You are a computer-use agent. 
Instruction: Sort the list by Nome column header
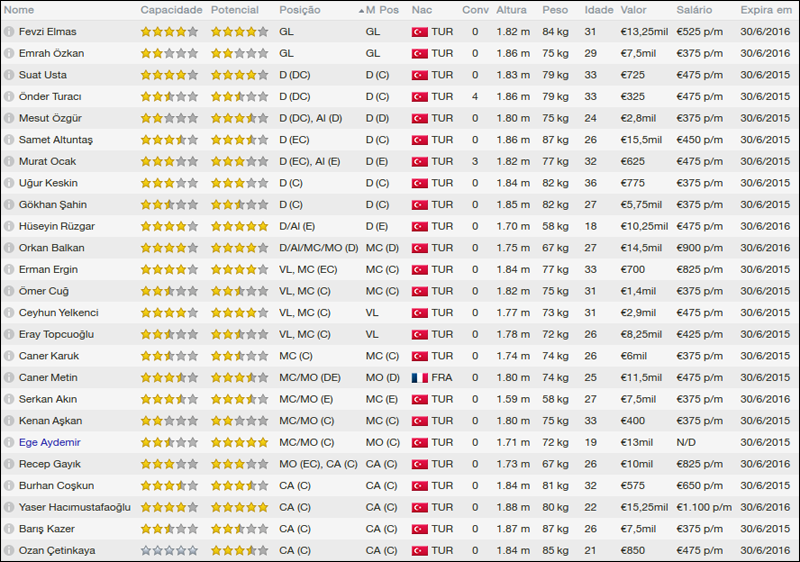tap(19, 10)
